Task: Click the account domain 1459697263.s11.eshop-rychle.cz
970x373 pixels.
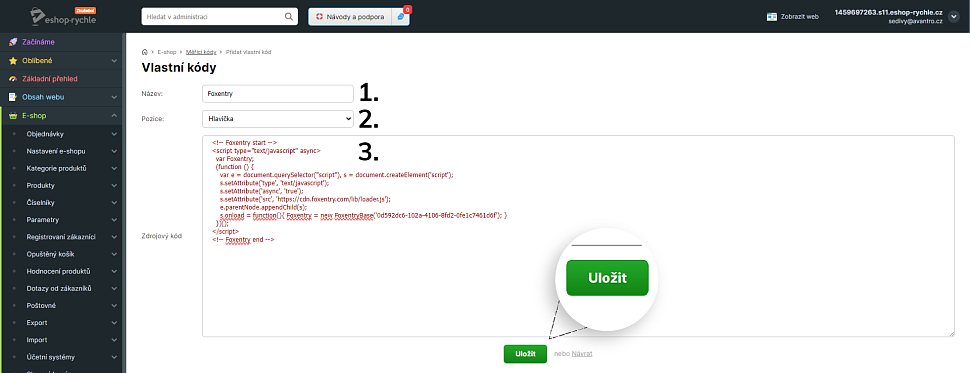Action: click(x=888, y=12)
